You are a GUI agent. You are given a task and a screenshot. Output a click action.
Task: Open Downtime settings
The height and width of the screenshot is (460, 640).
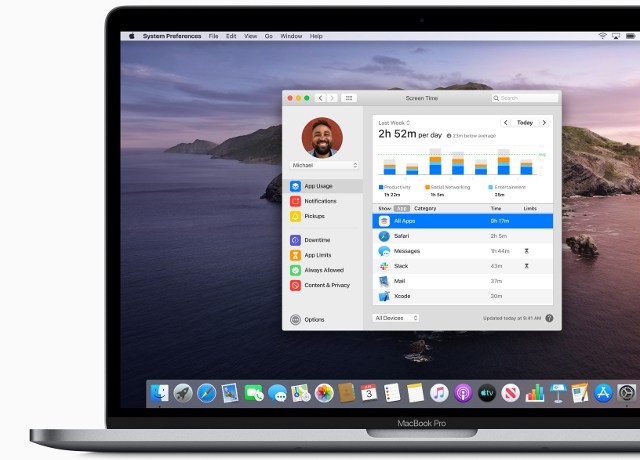(x=316, y=240)
